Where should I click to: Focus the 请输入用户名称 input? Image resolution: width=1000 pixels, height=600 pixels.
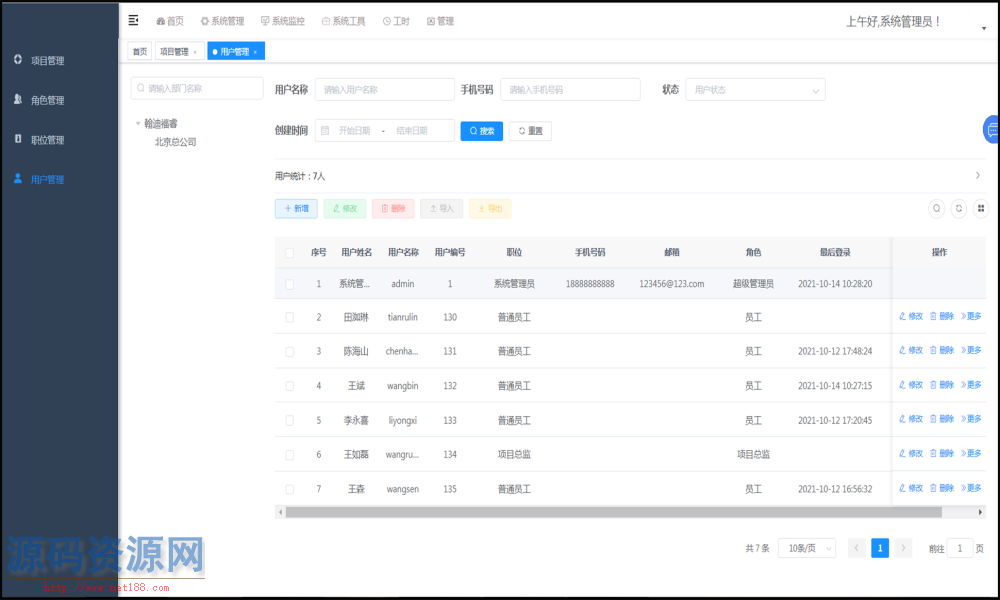pos(385,90)
